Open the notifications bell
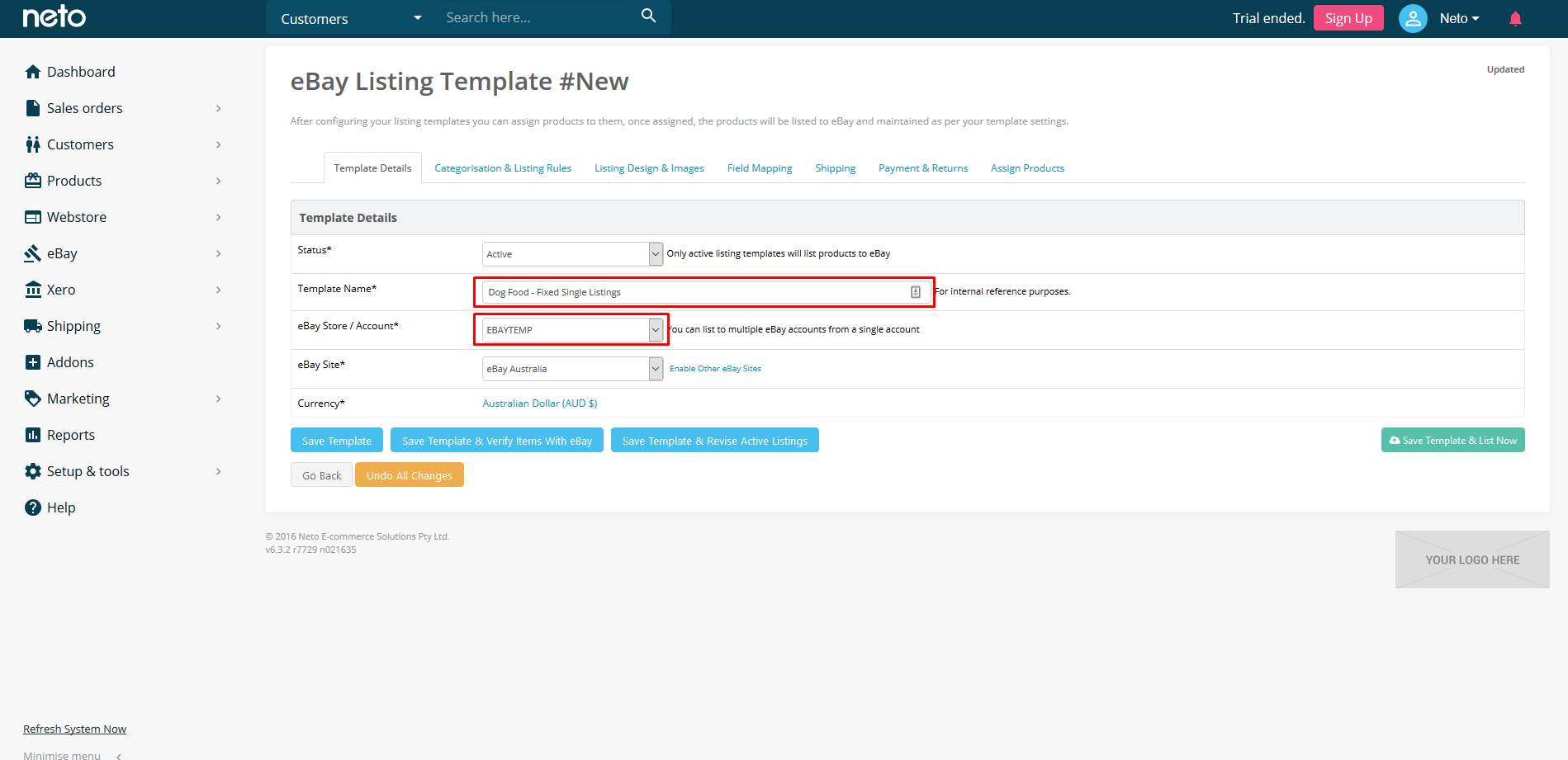The image size is (1568, 760). pyautogui.click(x=1515, y=18)
